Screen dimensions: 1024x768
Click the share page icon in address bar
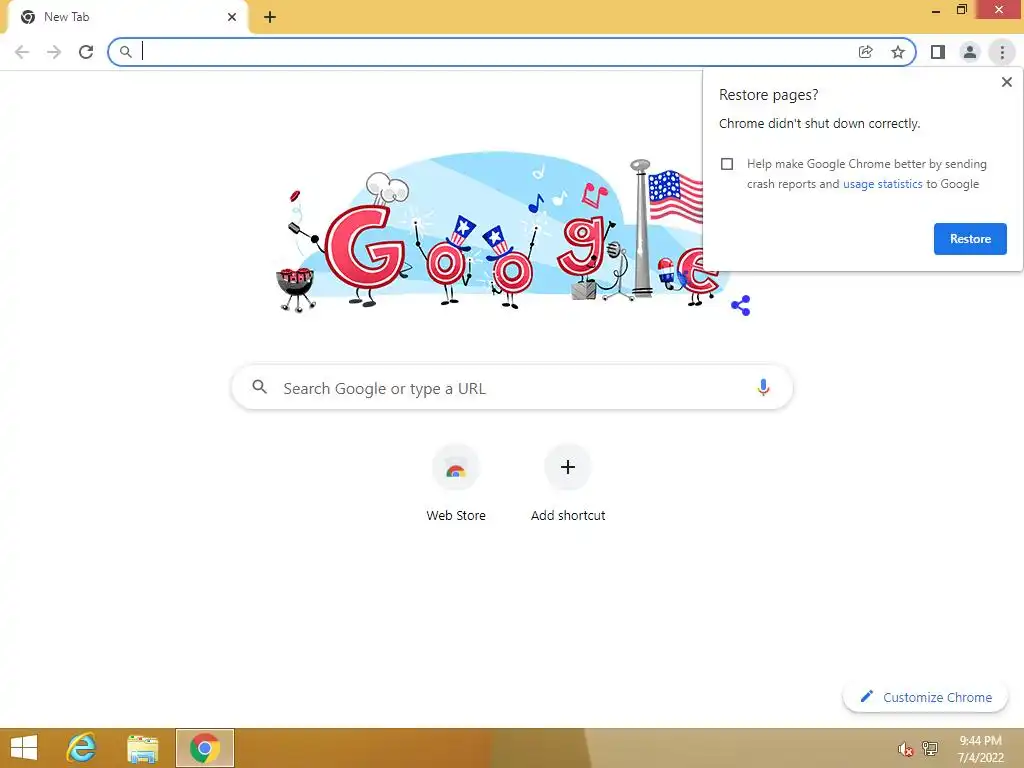865,52
